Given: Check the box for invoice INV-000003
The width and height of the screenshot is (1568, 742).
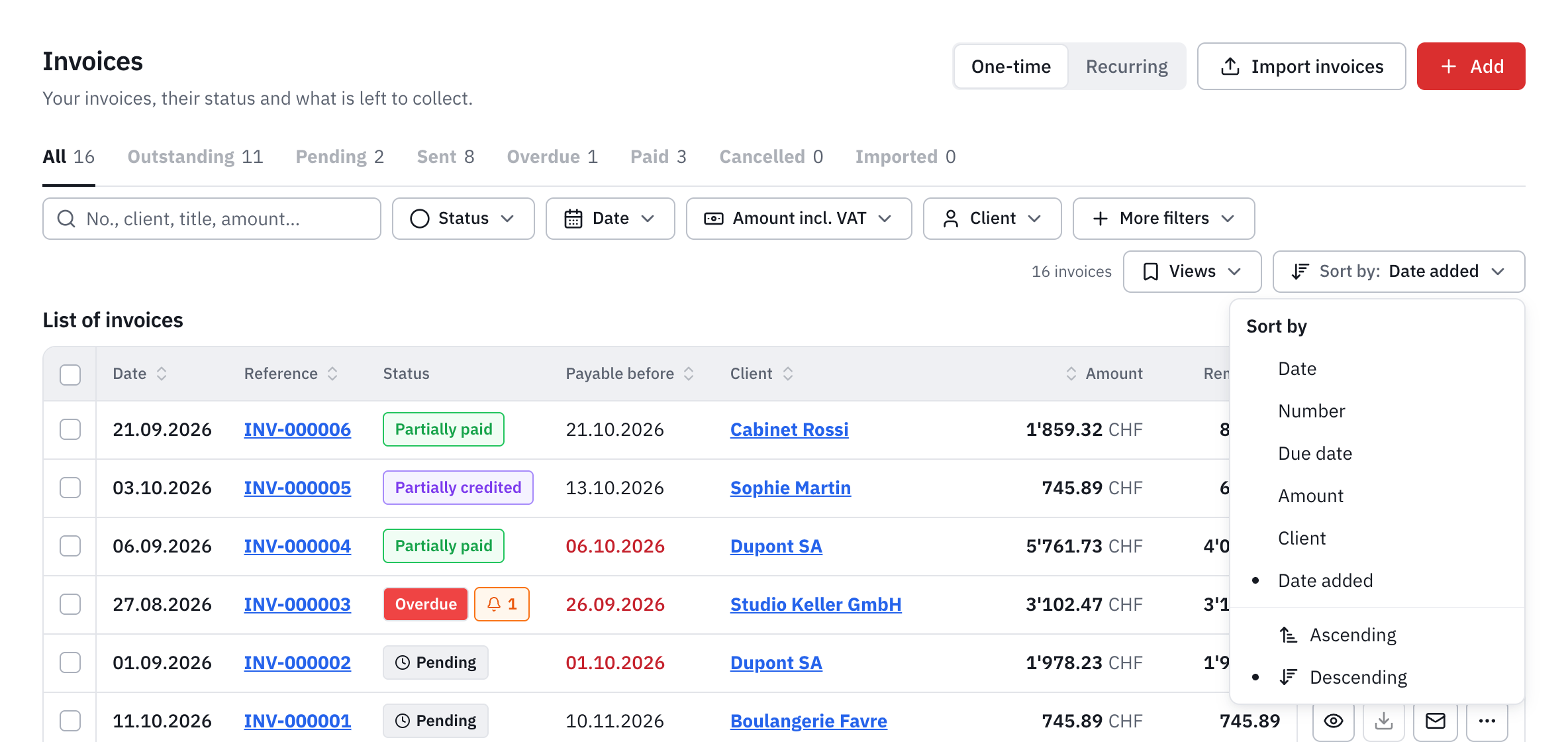Looking at the screenshot, I should pyautogui.click(x=70, y=604).
